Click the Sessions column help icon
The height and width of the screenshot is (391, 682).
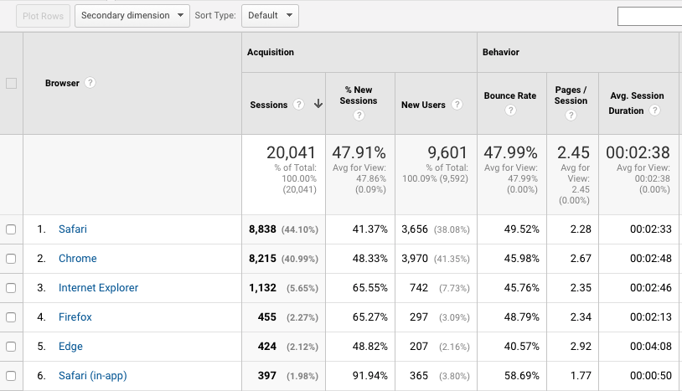point(298,104)
